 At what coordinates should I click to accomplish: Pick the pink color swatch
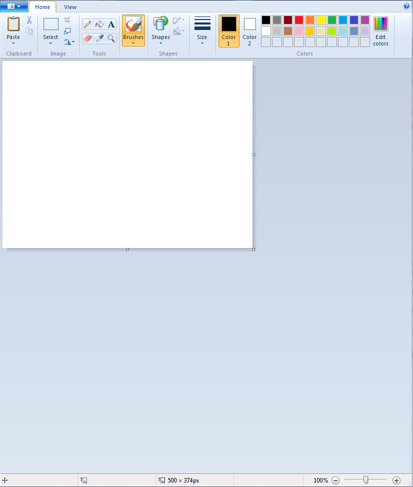tap(299, 31)
